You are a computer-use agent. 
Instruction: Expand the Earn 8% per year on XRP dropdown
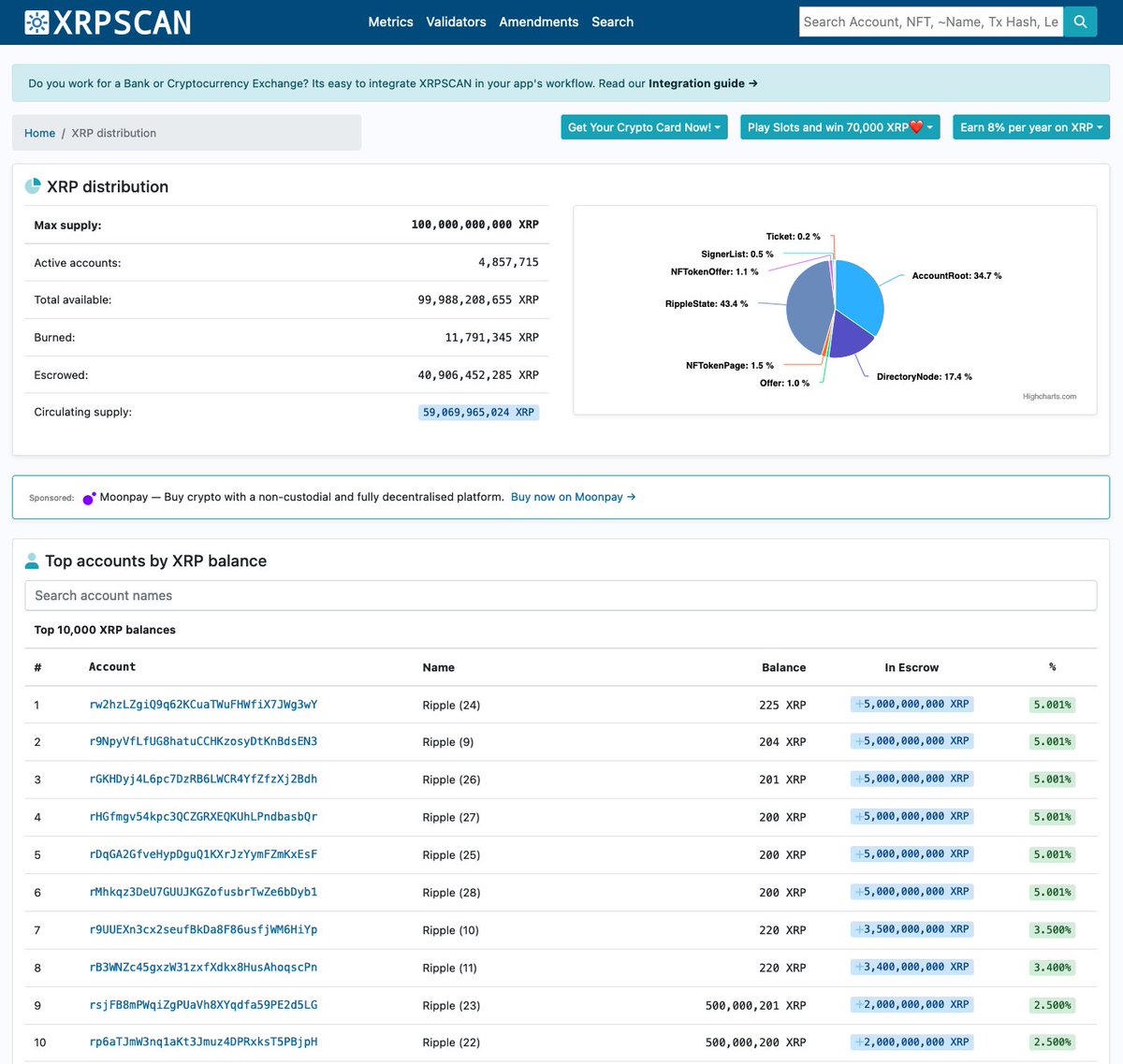pyautogui.click(x=1030, y=126)
